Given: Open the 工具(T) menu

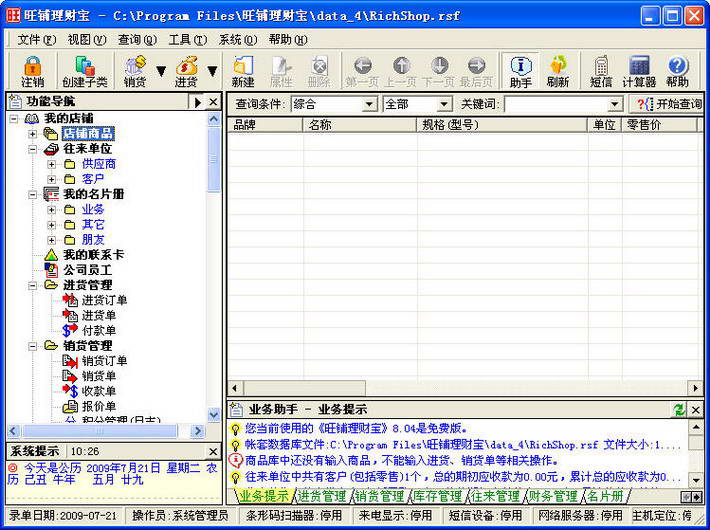Looking at the screenshot, I should coord(187,40).
